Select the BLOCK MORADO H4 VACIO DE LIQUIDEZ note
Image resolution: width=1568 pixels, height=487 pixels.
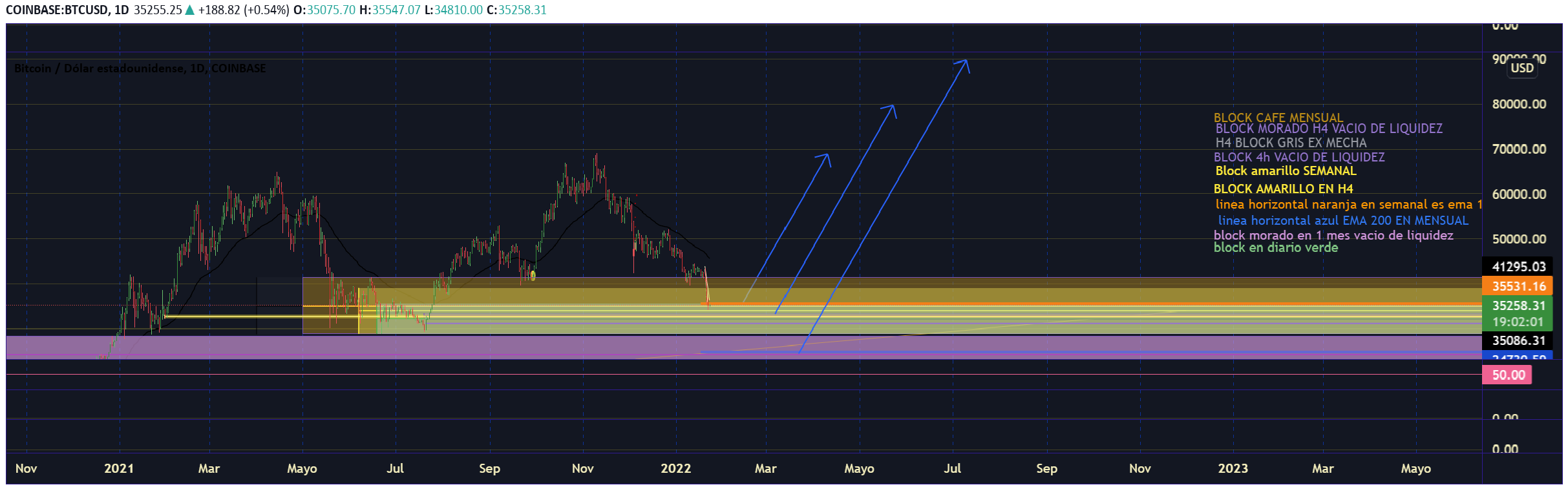tap(1329, 129)
